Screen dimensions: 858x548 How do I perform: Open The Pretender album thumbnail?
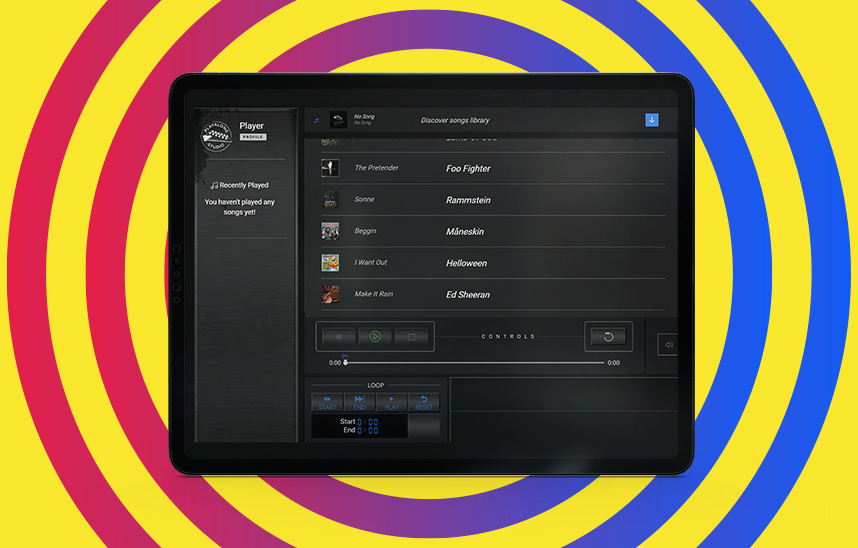330,168
